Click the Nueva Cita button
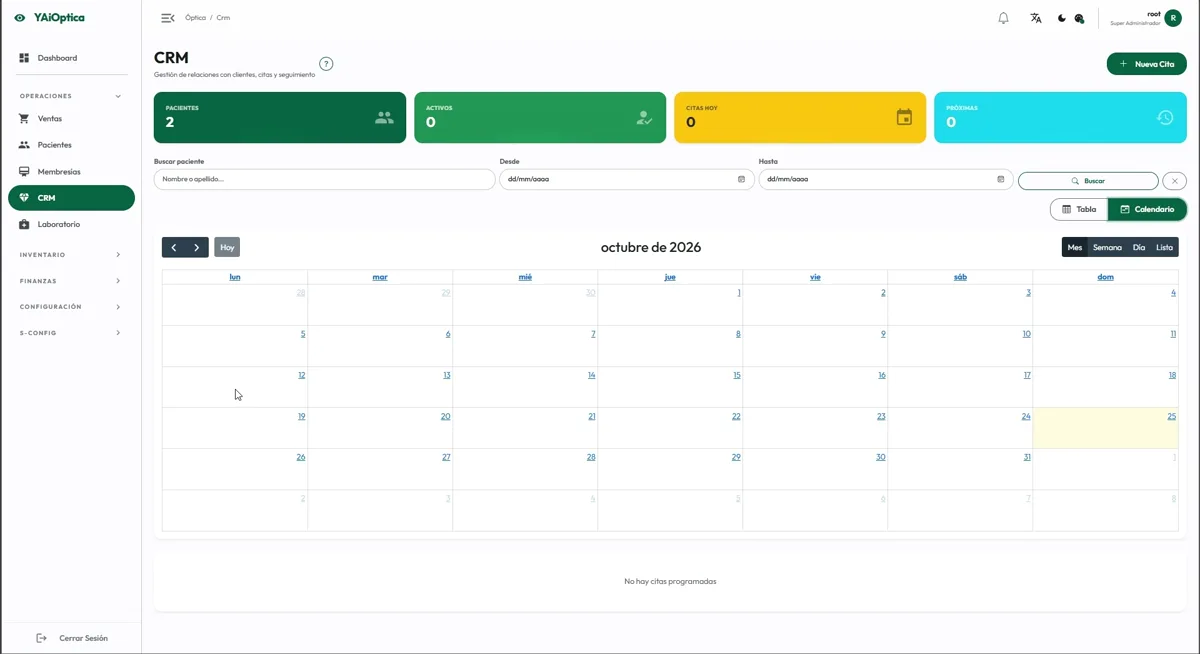This screenshot has height=654, width=1200. click(1146, 64)
